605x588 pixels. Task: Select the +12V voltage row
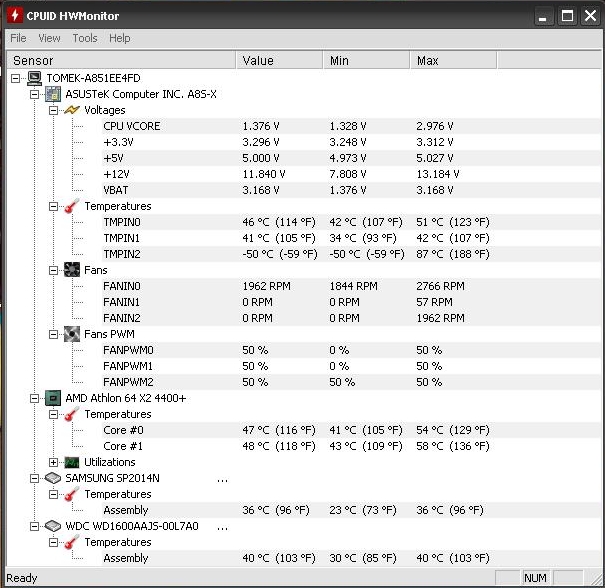click(x=351, y=174)
